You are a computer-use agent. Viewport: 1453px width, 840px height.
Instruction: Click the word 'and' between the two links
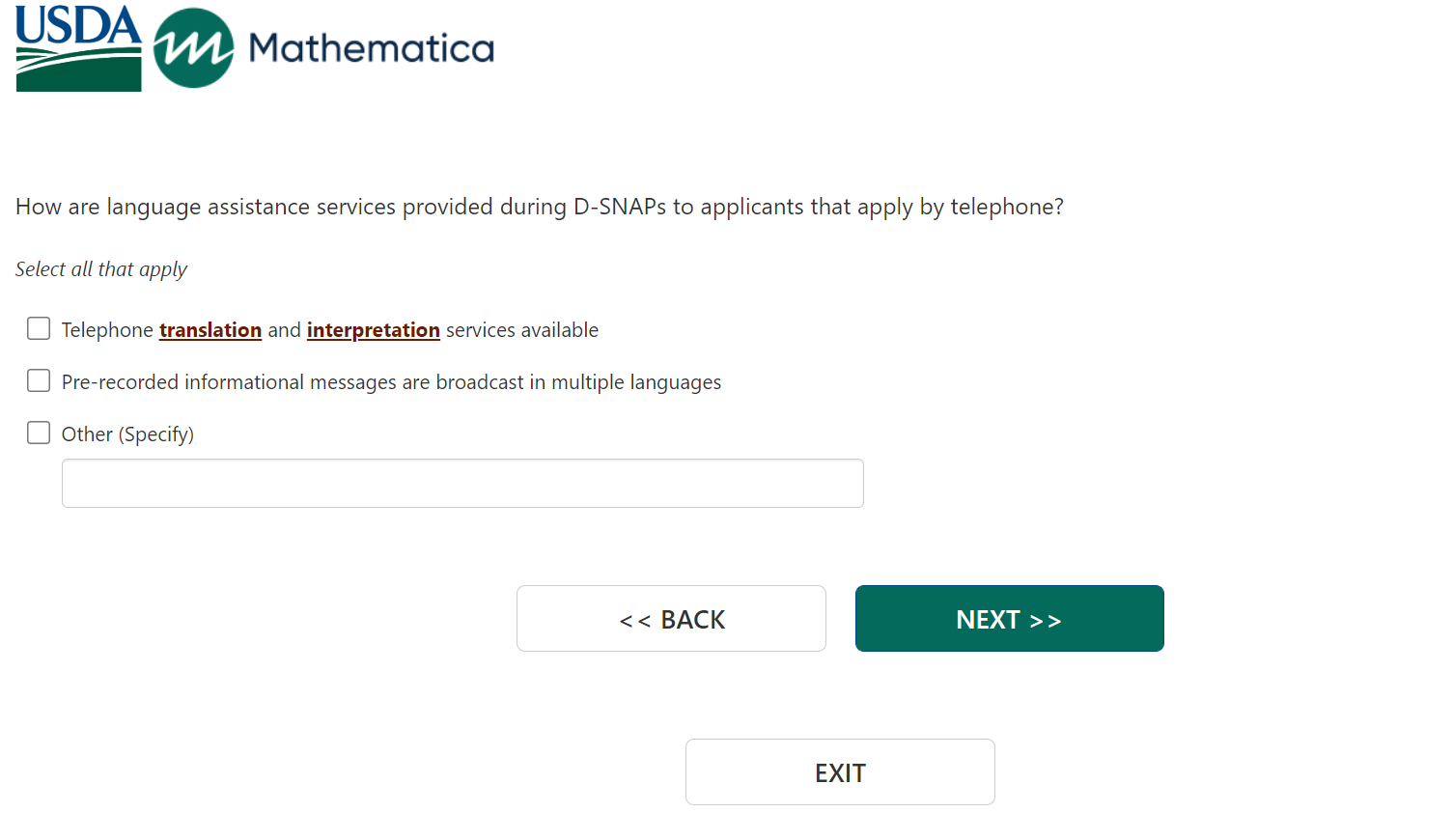pos(284,330)
